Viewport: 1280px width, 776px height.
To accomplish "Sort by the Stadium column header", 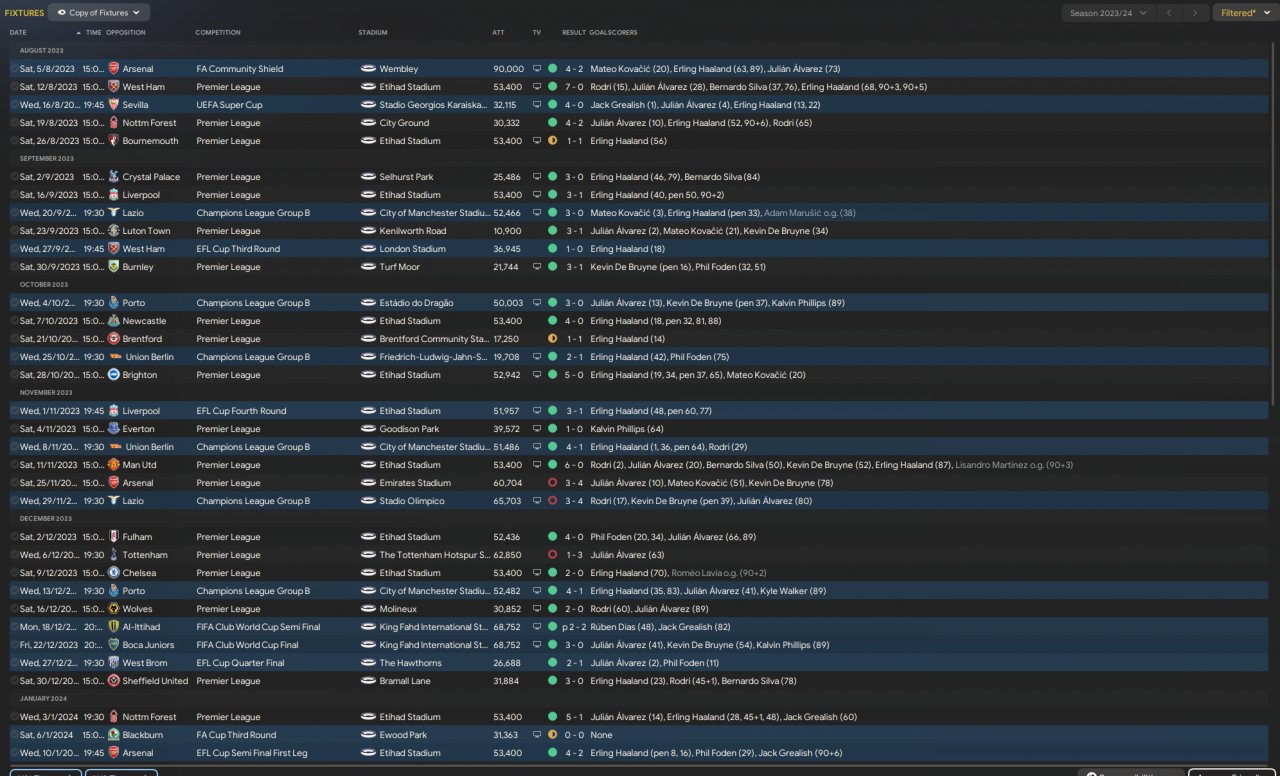I will click(x=373, y=32).
